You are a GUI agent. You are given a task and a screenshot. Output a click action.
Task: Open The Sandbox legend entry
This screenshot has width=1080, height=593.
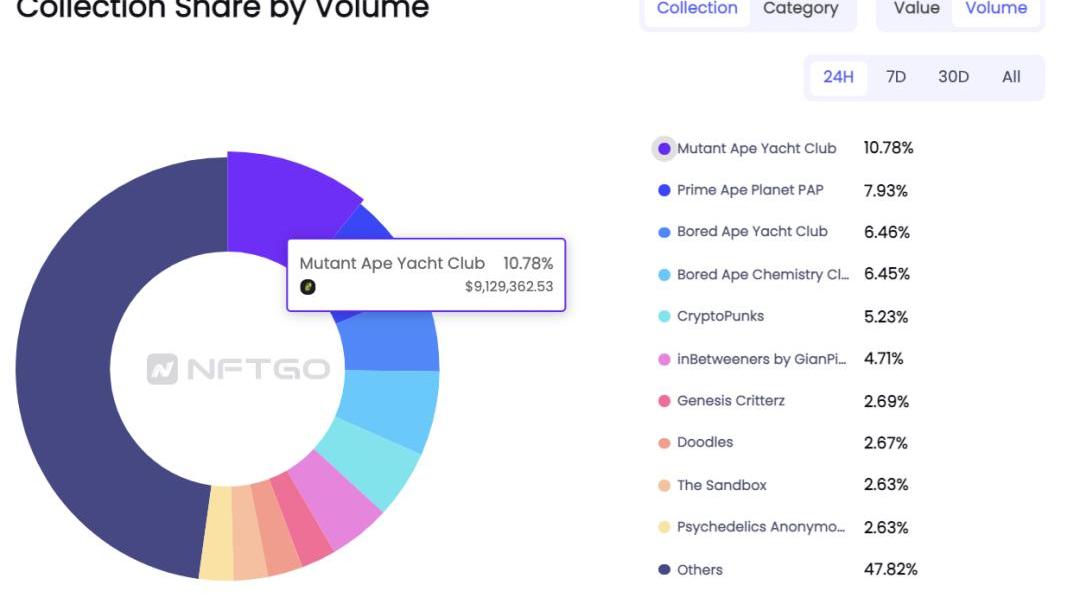721,485
